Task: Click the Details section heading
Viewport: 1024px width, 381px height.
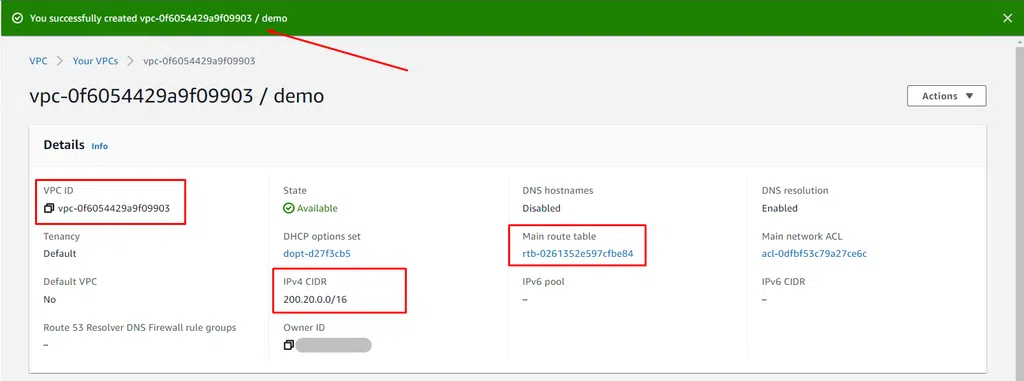Action: [x=64, y=145]
